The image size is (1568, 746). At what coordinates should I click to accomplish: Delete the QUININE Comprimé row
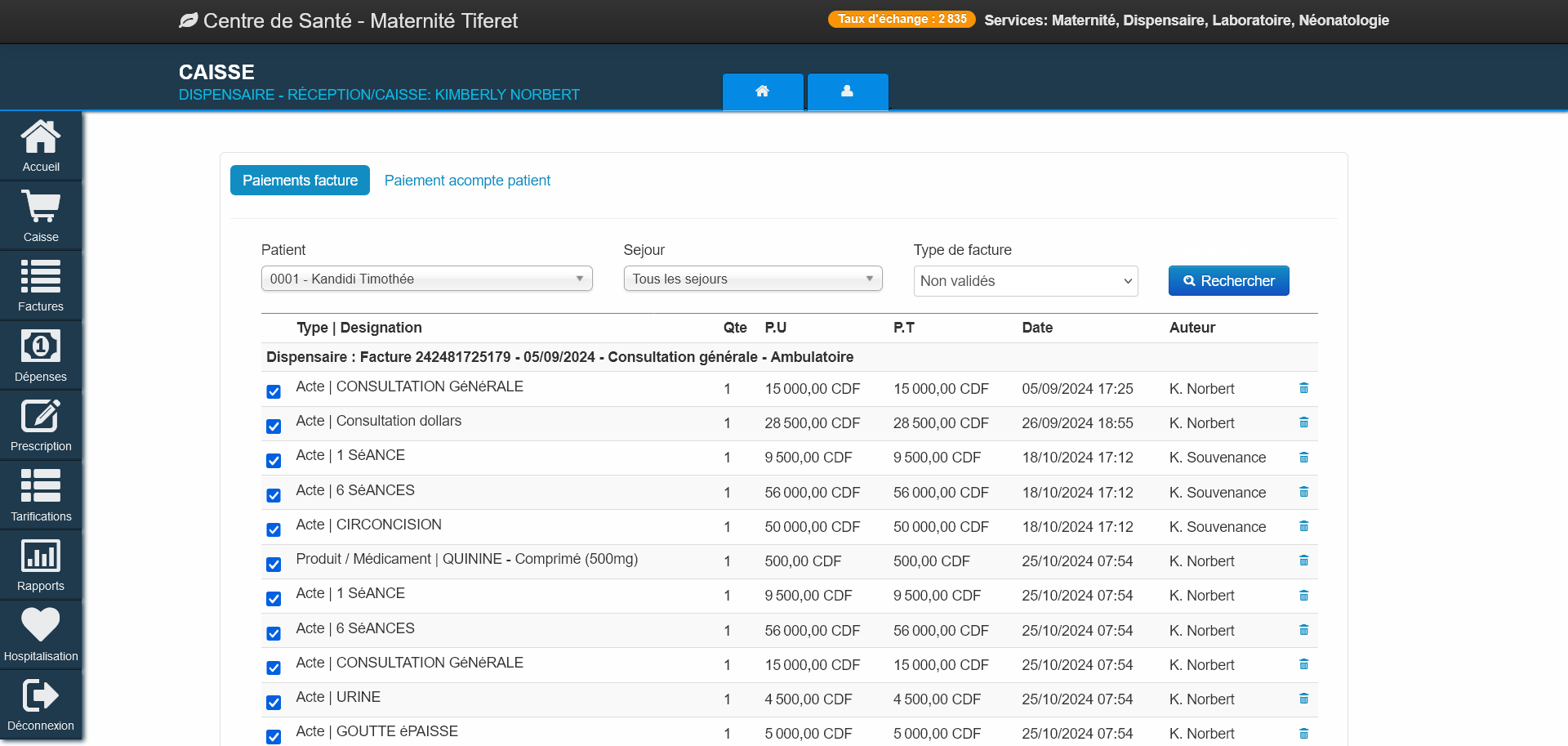(x=1303, y=561)
